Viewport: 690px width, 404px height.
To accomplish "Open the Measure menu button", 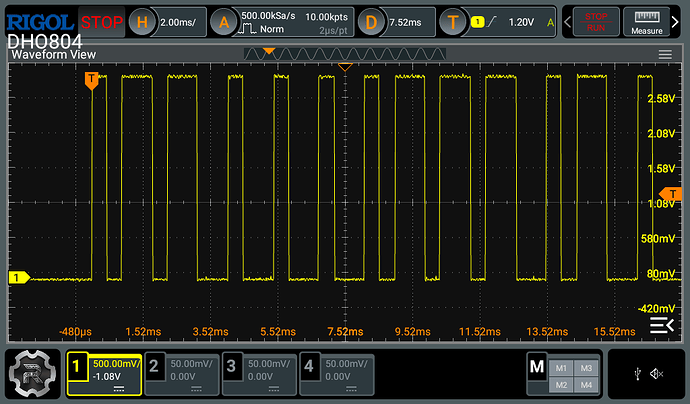I will pyautogui.click(x=646, y=22).
